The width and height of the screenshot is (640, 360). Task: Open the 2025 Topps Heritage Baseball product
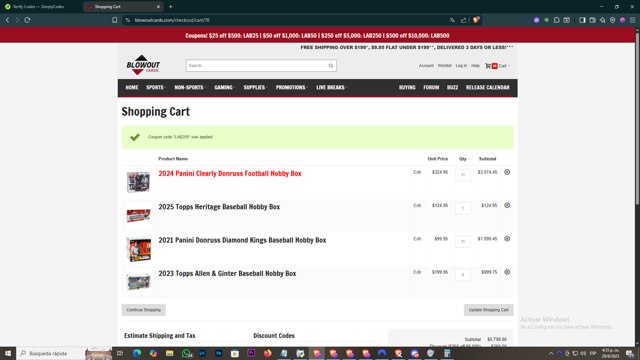point(219,207)
